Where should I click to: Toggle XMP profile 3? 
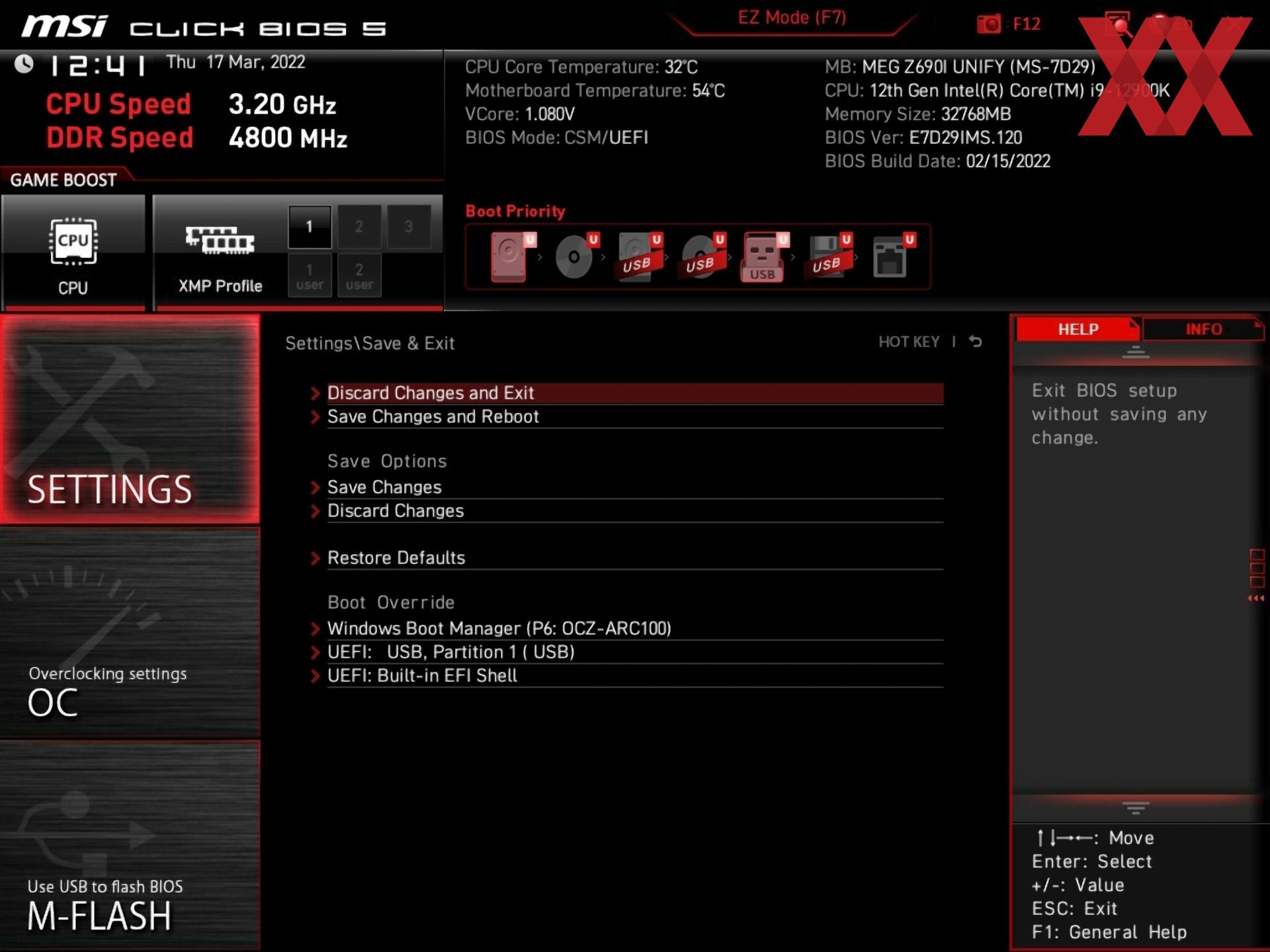pyautogui.click(x=409, y=227)
